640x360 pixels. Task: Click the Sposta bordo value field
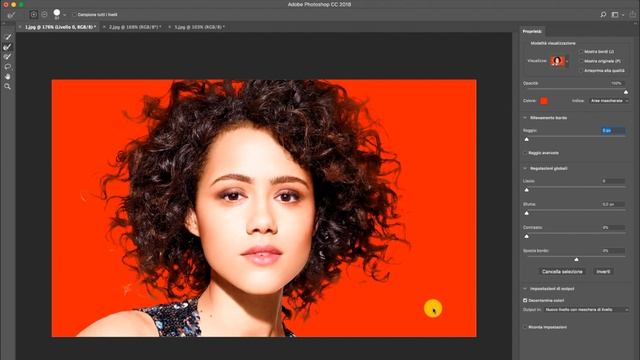coord(613,251)
